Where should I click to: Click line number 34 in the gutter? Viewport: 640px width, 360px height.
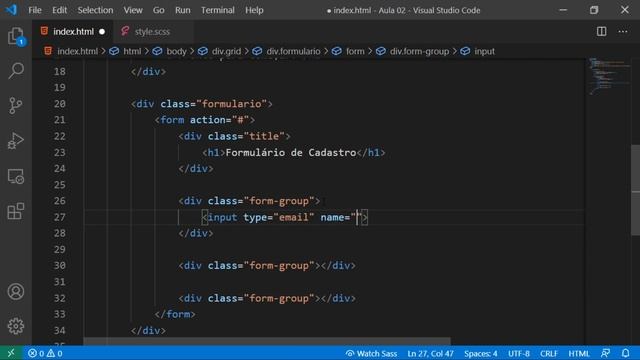point(60,330)
